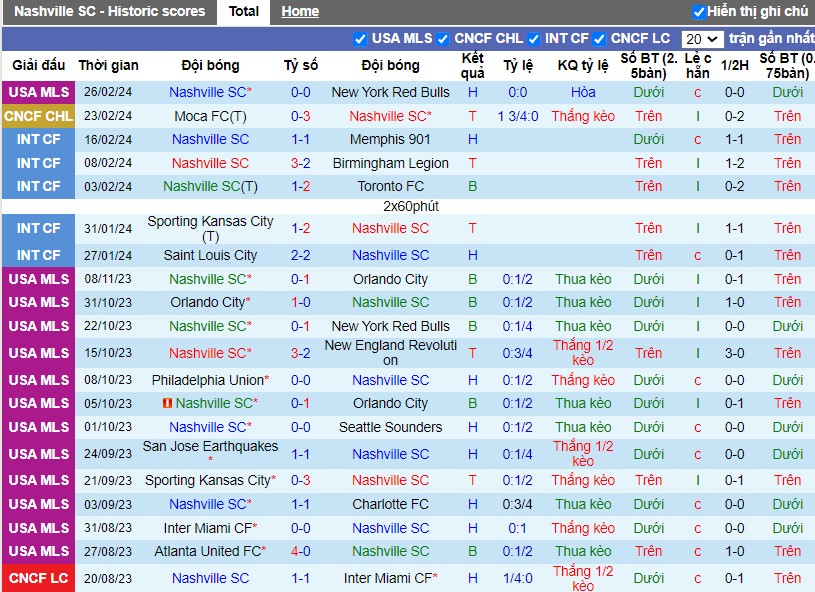
Task: Uncheck the CNCF LC filter checkbox
Action: tap(599, 39)
